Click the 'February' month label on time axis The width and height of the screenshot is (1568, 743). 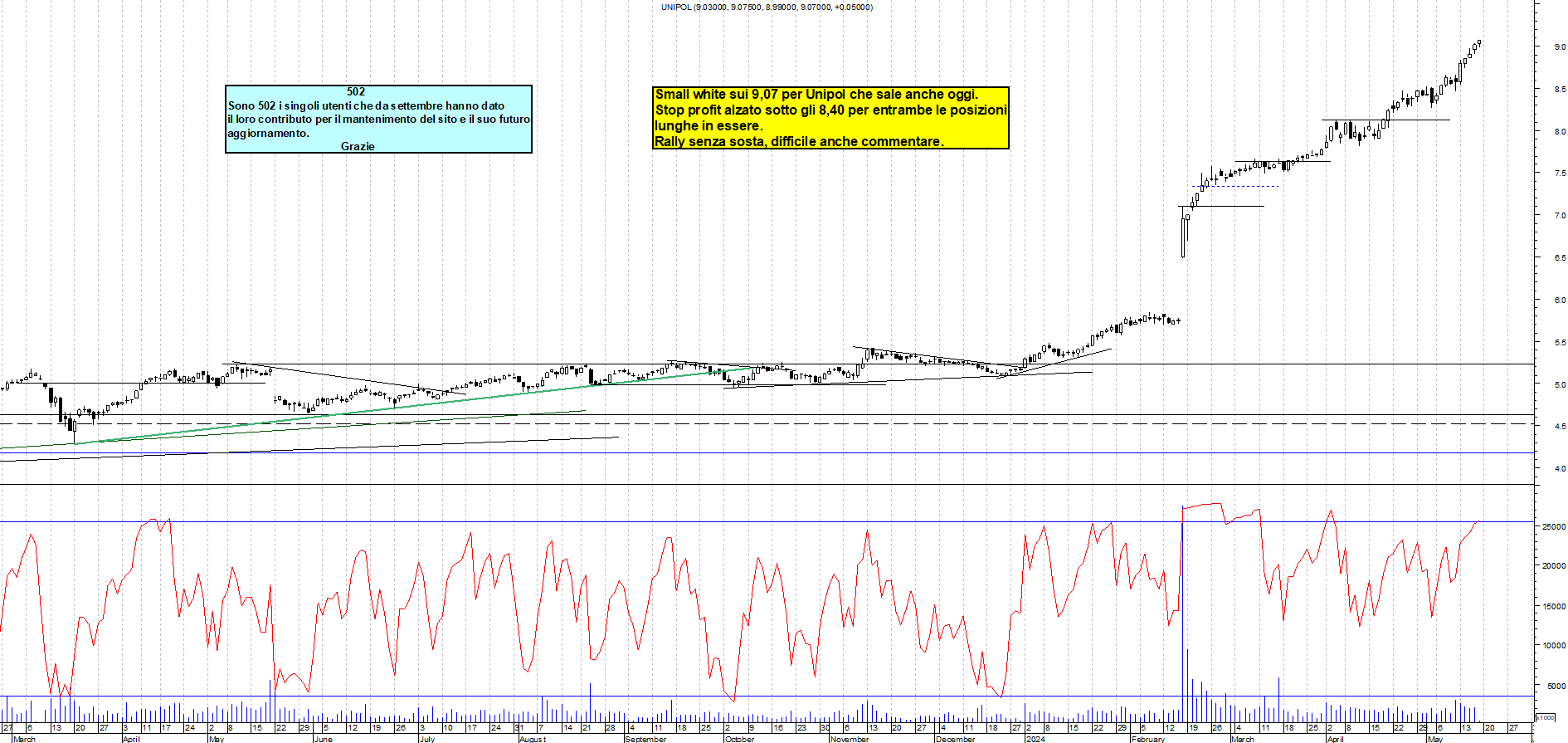1148,739
